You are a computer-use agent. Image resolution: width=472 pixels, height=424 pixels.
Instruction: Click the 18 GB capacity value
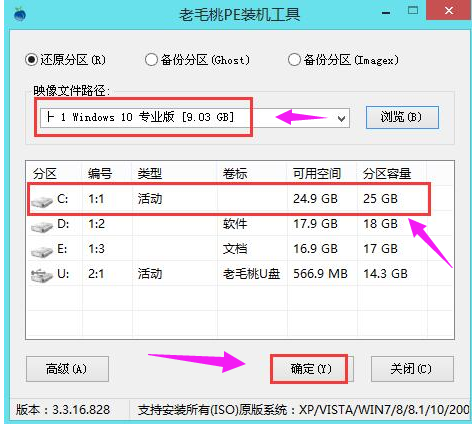[380, 224]
